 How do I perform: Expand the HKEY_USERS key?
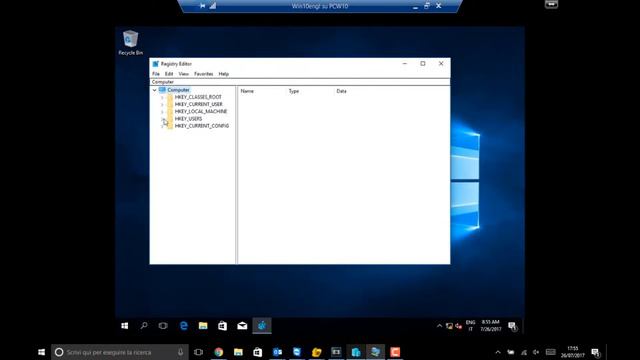coord(162,119)
